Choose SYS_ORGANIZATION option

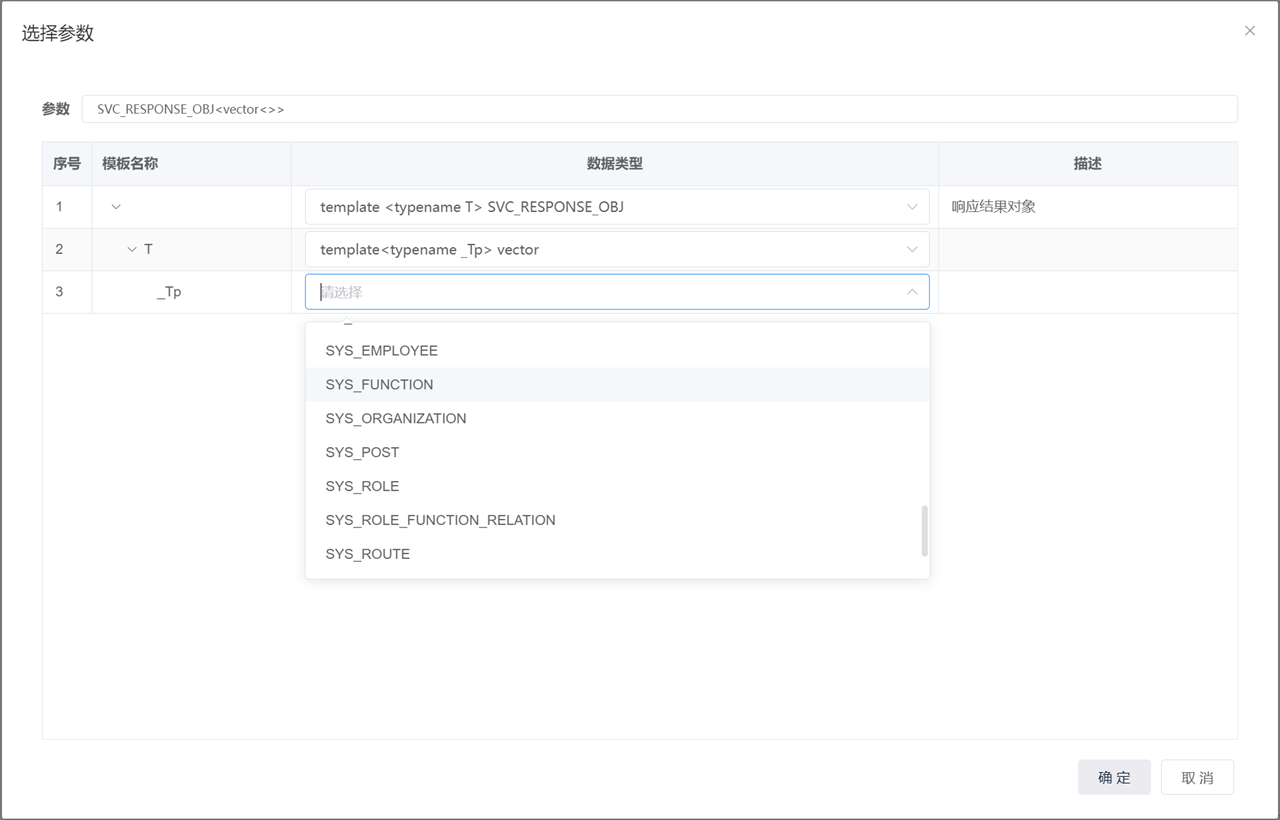(x=617, y=418)
